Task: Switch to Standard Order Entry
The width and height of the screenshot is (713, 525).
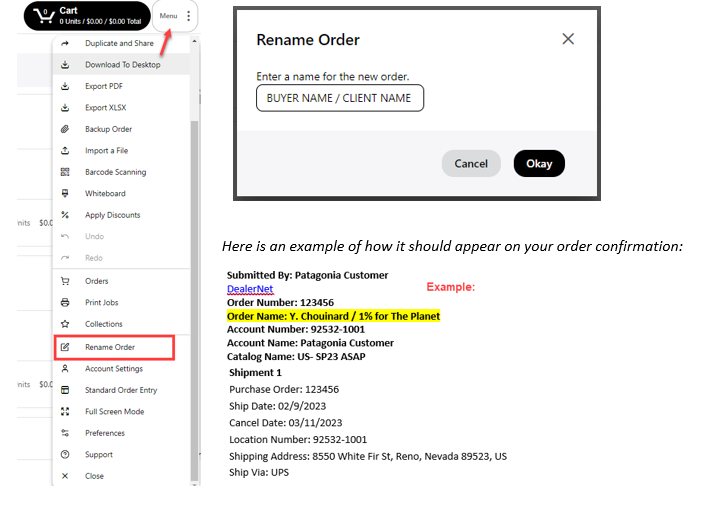Action: coord(121,390)
